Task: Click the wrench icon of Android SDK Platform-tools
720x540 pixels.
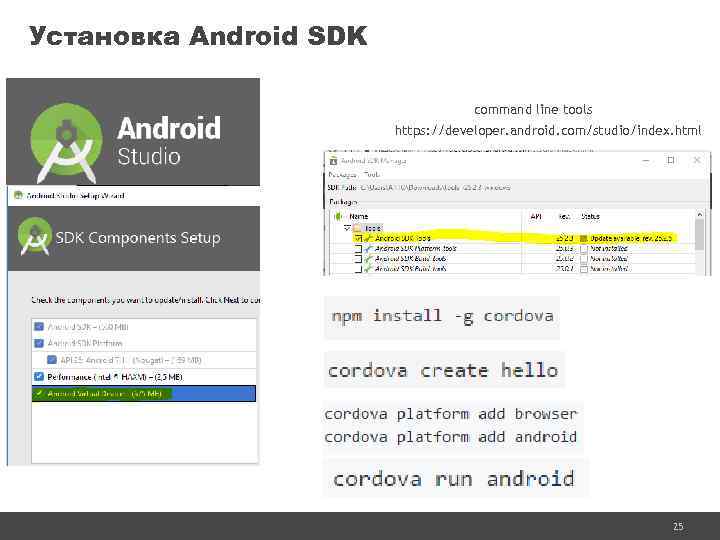Action: [368, 248]
